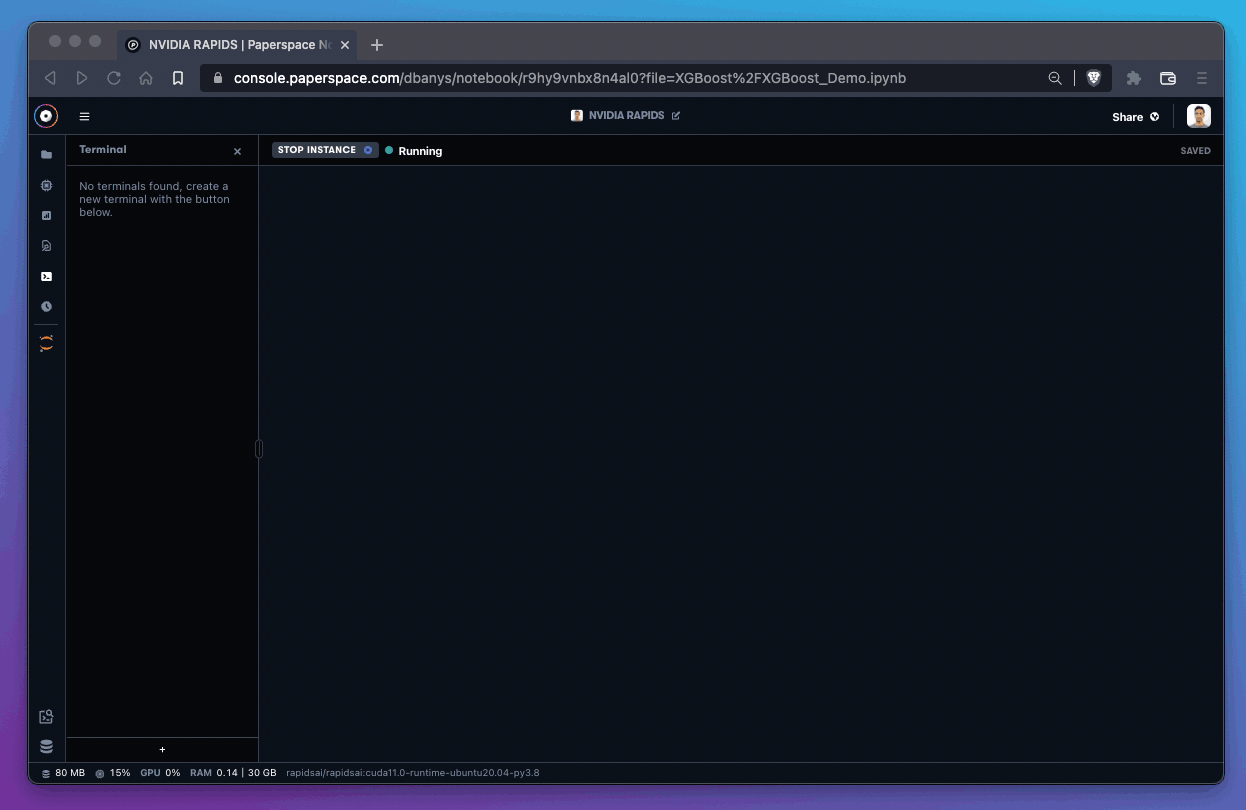Open the History clock icon in sidebar
The height and width of the screenshot is (810, 1246).
46,307
